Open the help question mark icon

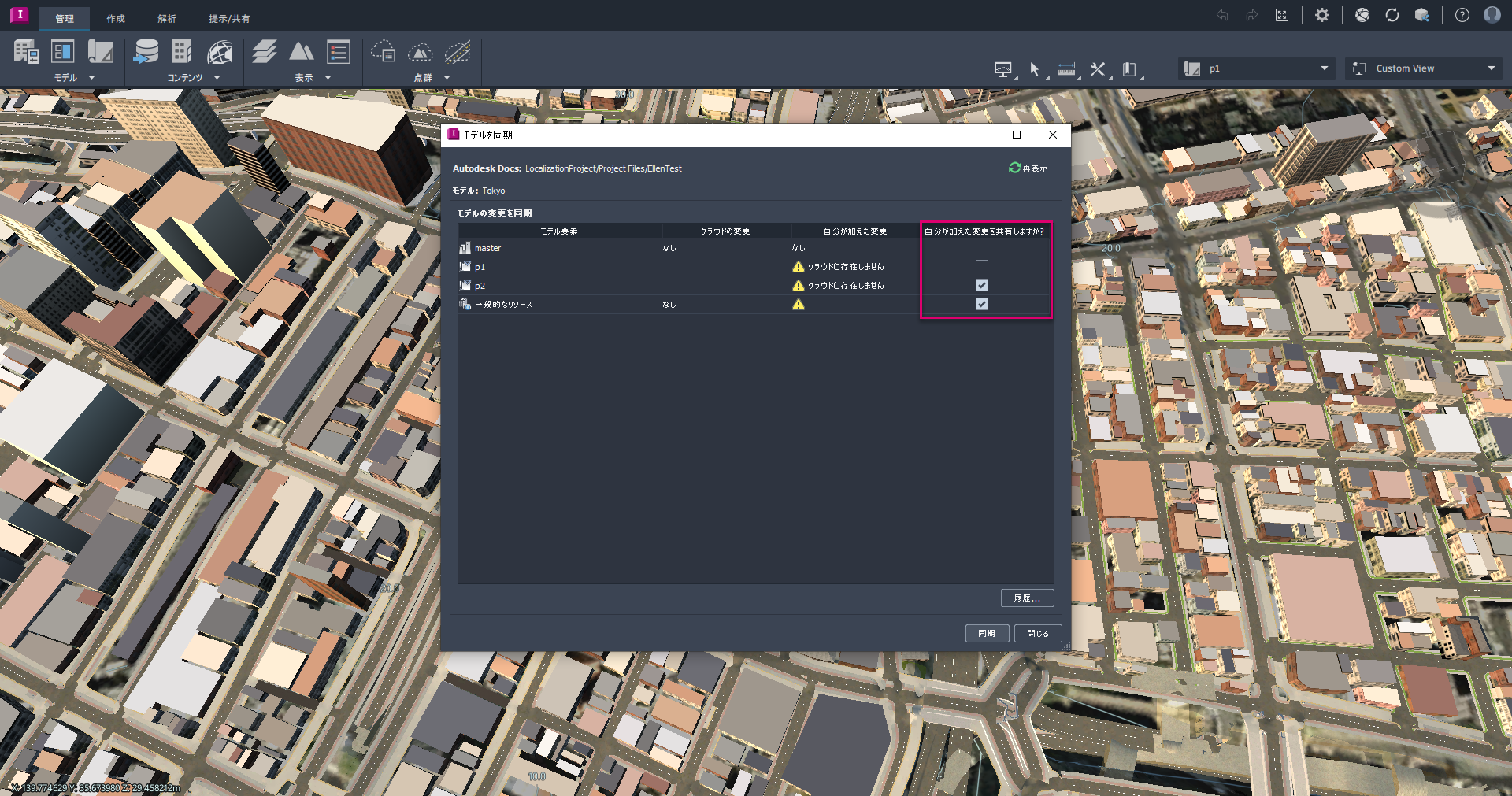[x=1462, y=15]
